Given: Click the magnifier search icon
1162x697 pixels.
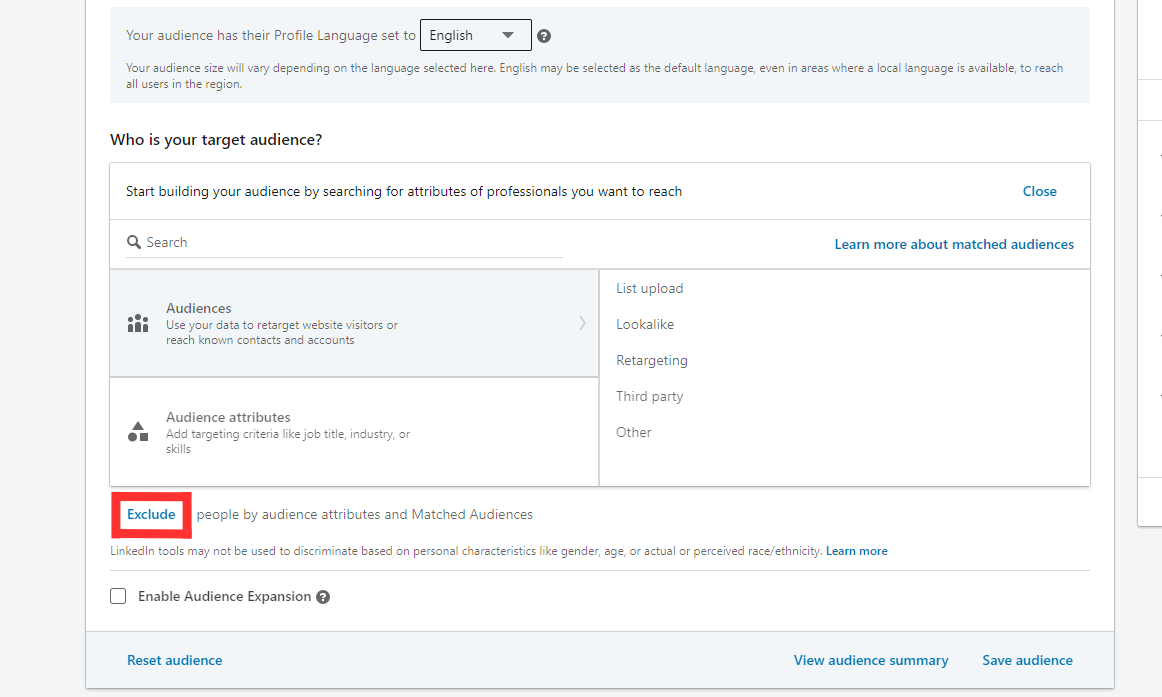Looking at the screenshot, I should [x=134, y=242].
